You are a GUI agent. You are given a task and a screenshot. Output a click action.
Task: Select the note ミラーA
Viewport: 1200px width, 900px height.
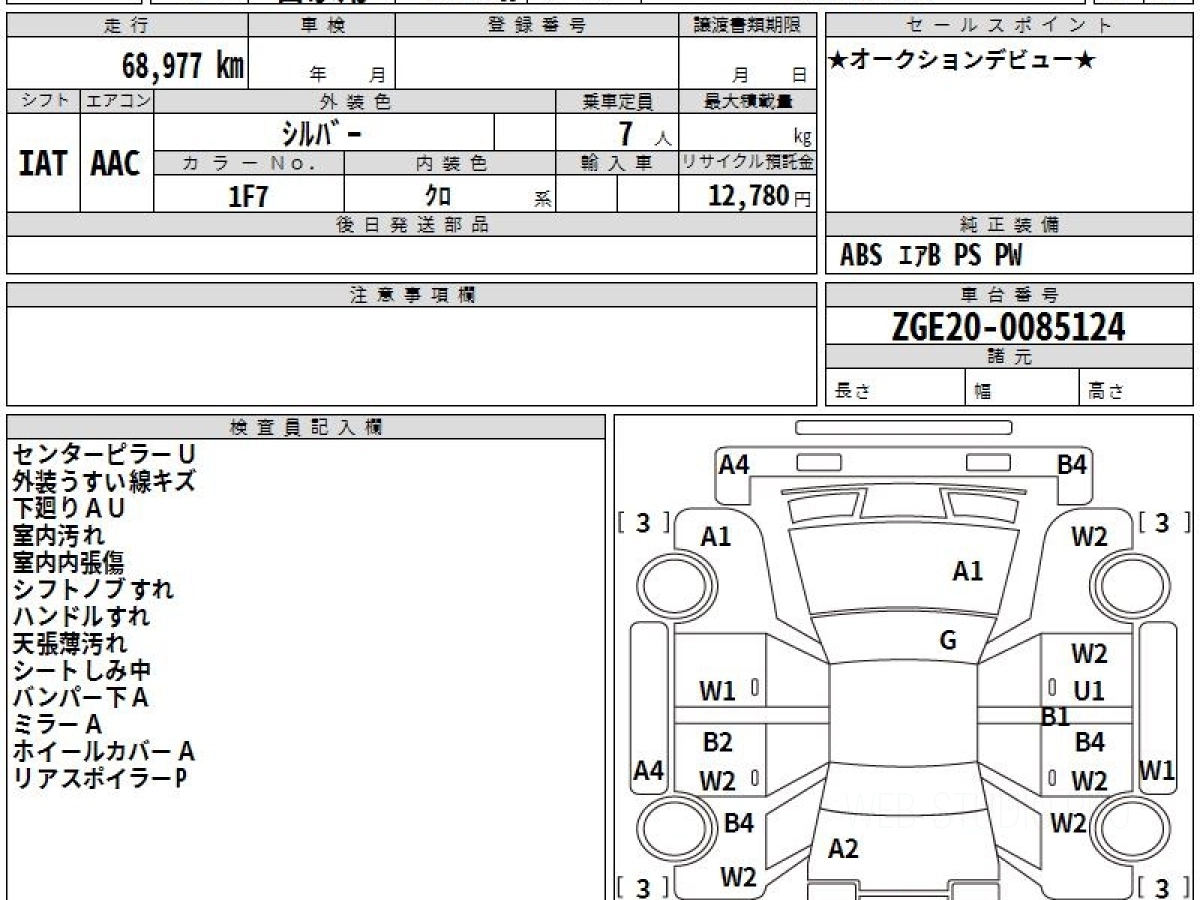[x=57, y=725]
